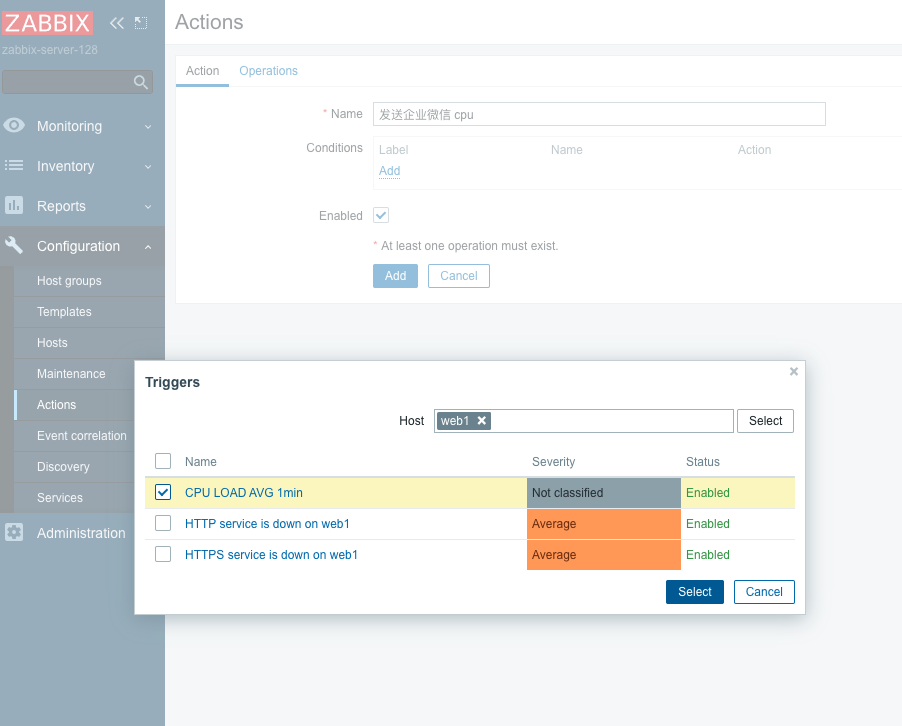Open HTTP service is down on web1 link

click(x=267, y=524)
